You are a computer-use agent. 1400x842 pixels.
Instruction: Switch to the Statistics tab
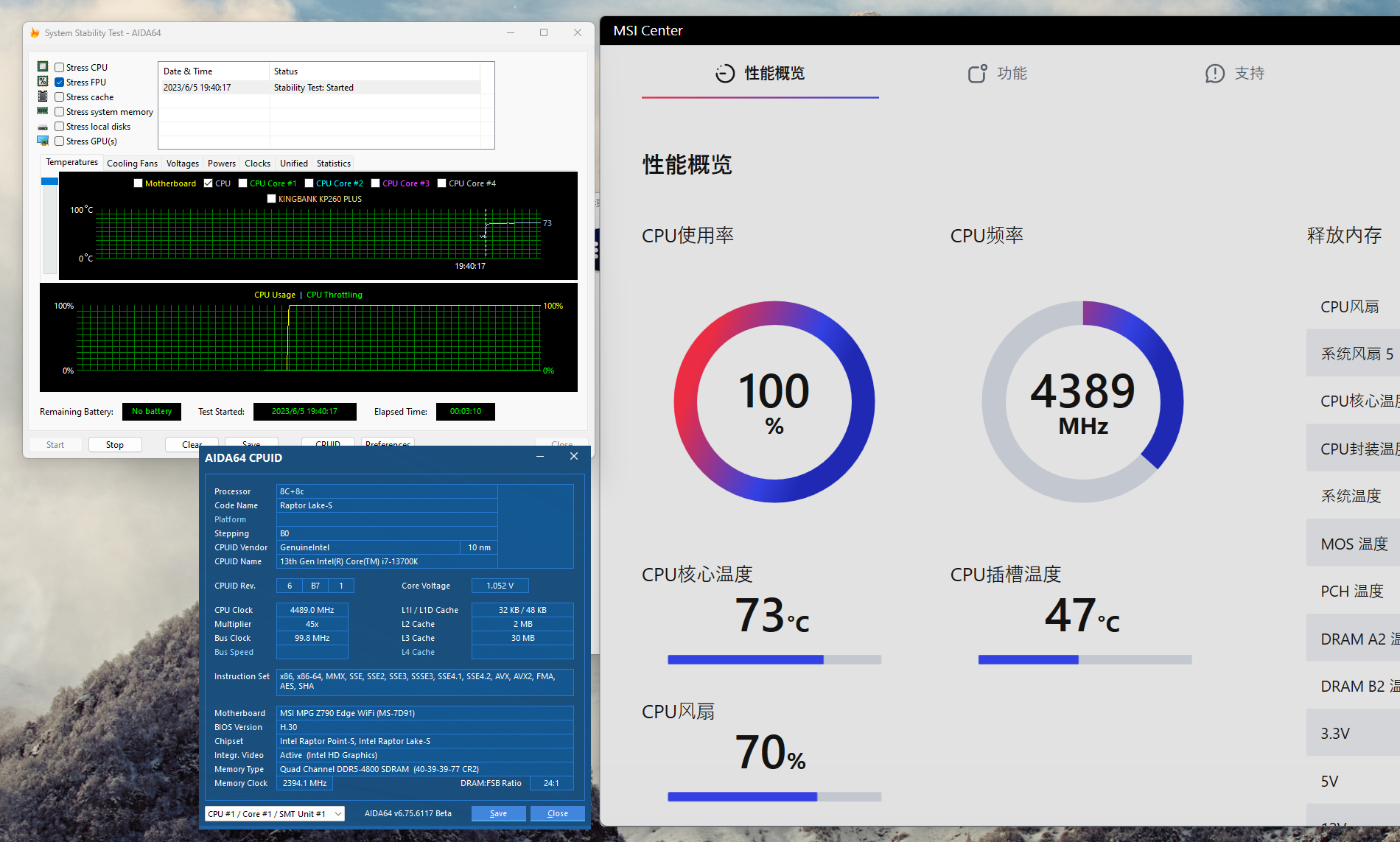[333, 164]
